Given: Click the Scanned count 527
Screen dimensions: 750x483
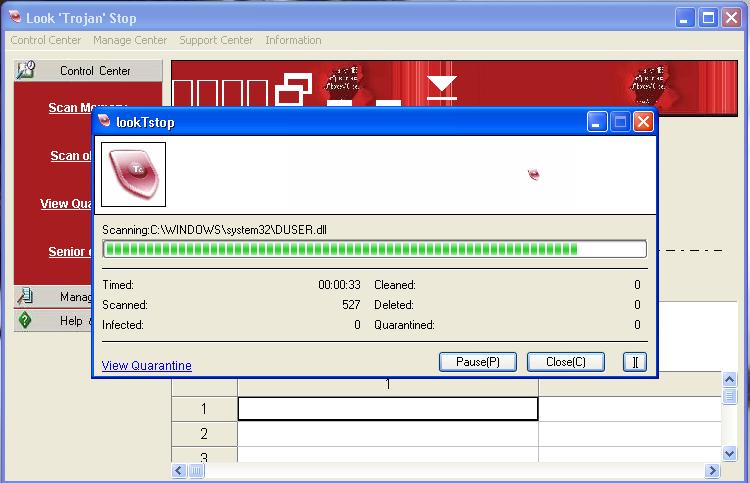Looking at the screenshot, I should pyautogui.click(x=351, y=305).
